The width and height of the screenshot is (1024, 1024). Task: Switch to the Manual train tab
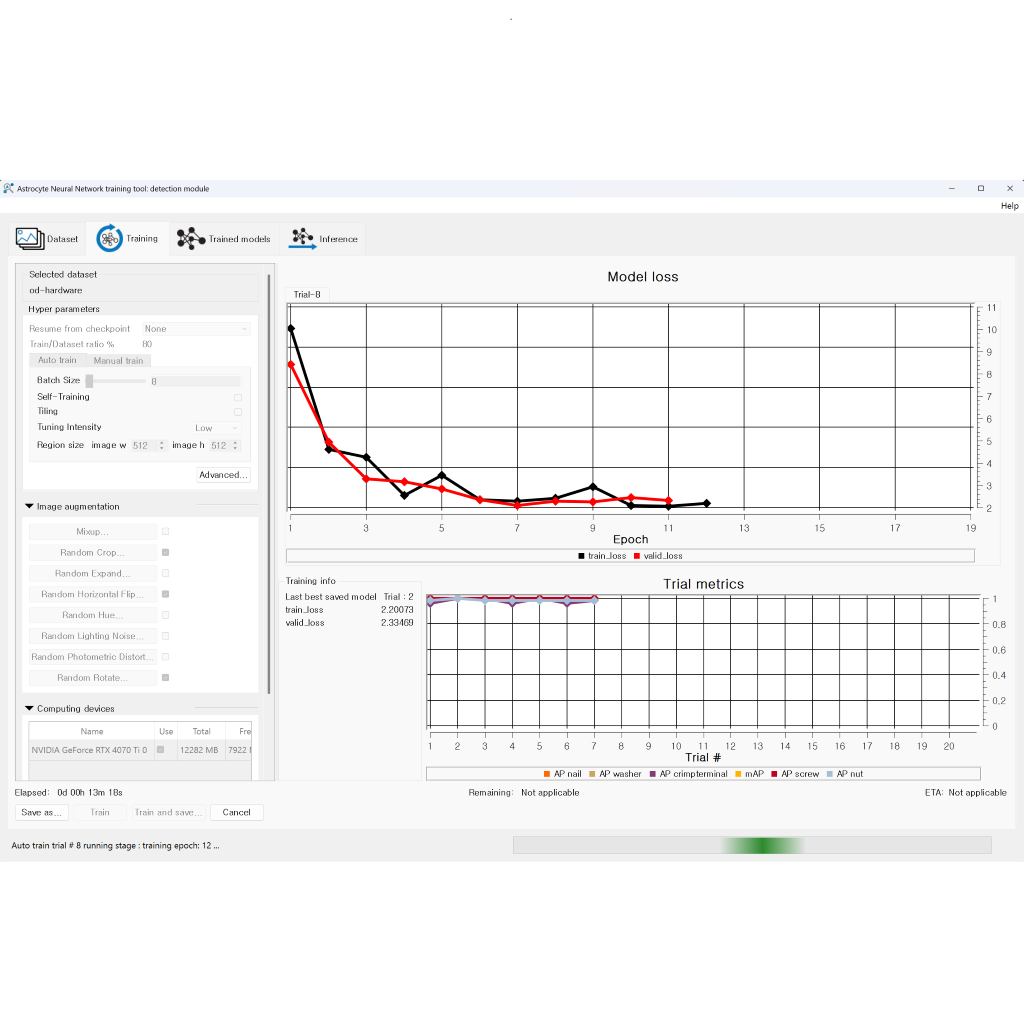(118, 360)
